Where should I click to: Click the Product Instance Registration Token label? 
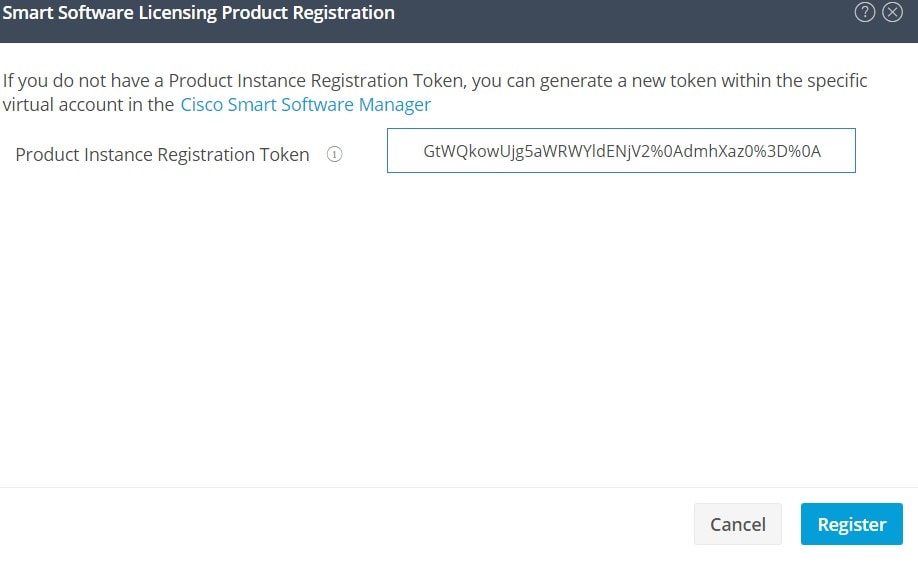click(162, 155)
